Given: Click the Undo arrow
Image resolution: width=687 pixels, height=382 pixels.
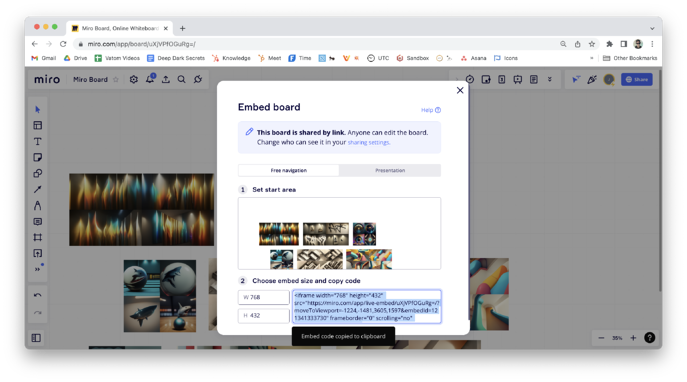Looking at the screenshot, I should [38, 295].
